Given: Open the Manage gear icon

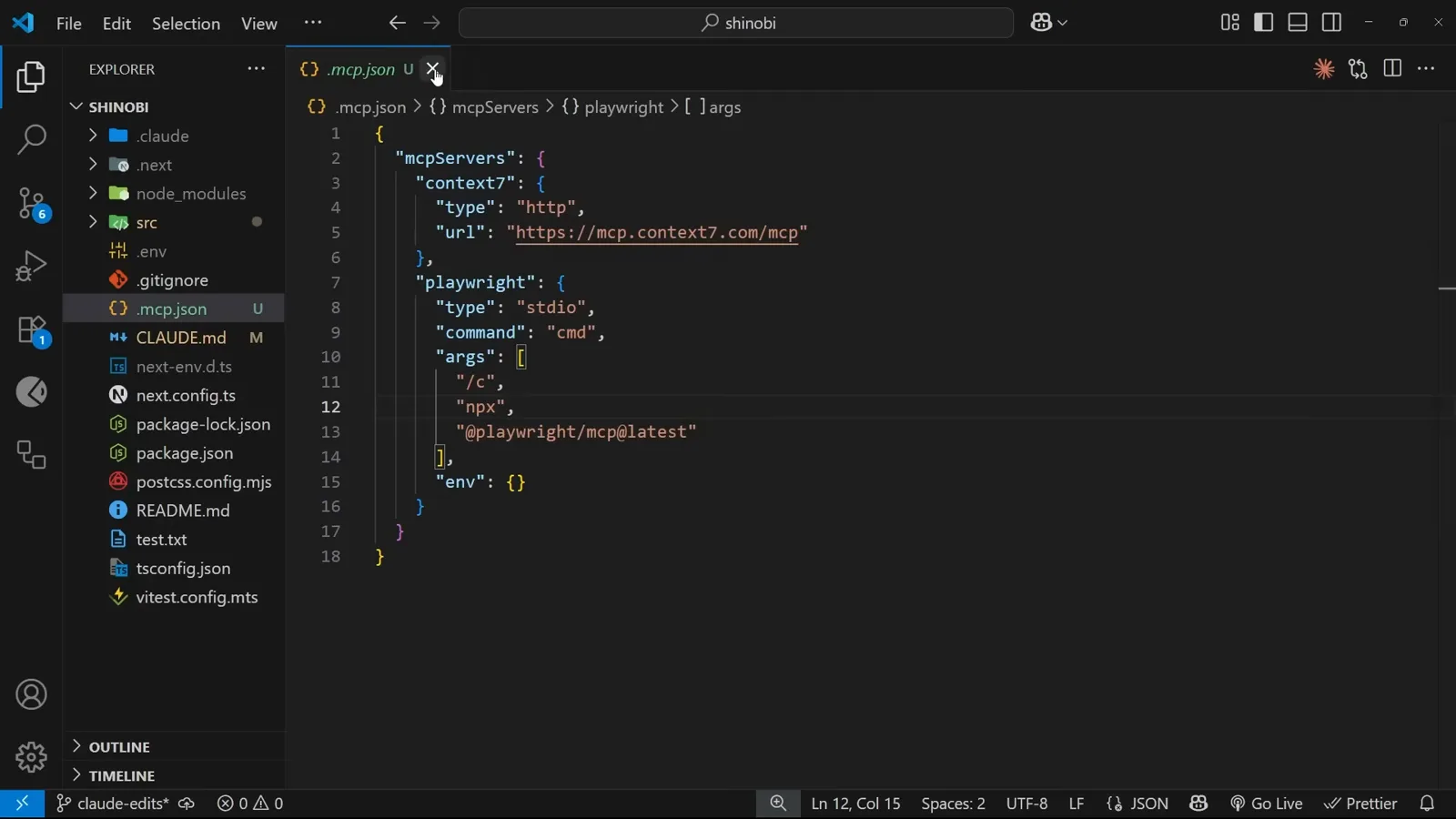Looking at the screenshot, I should 31,757.
